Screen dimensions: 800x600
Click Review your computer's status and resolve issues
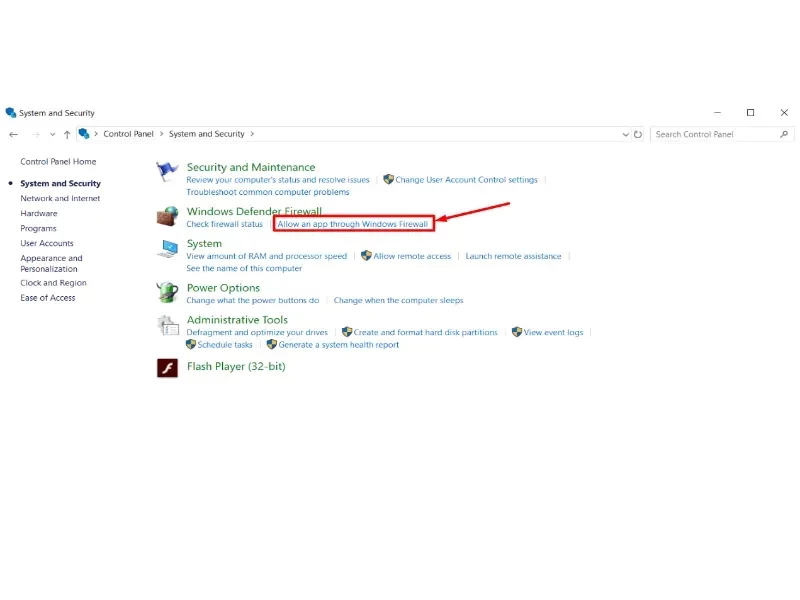[278, 180]
